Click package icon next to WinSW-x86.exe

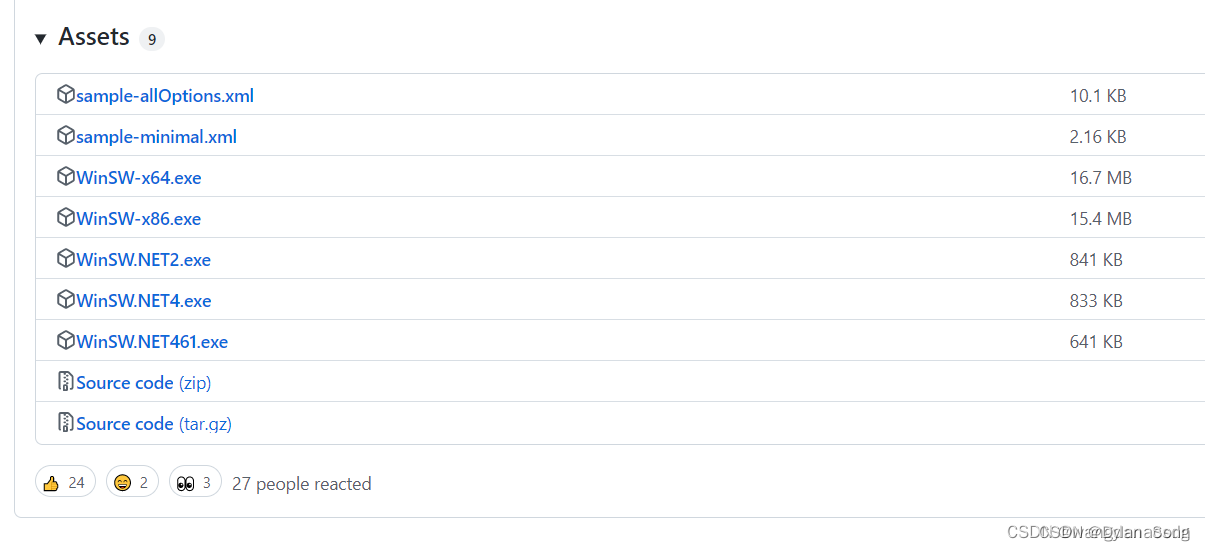[66, 218]
